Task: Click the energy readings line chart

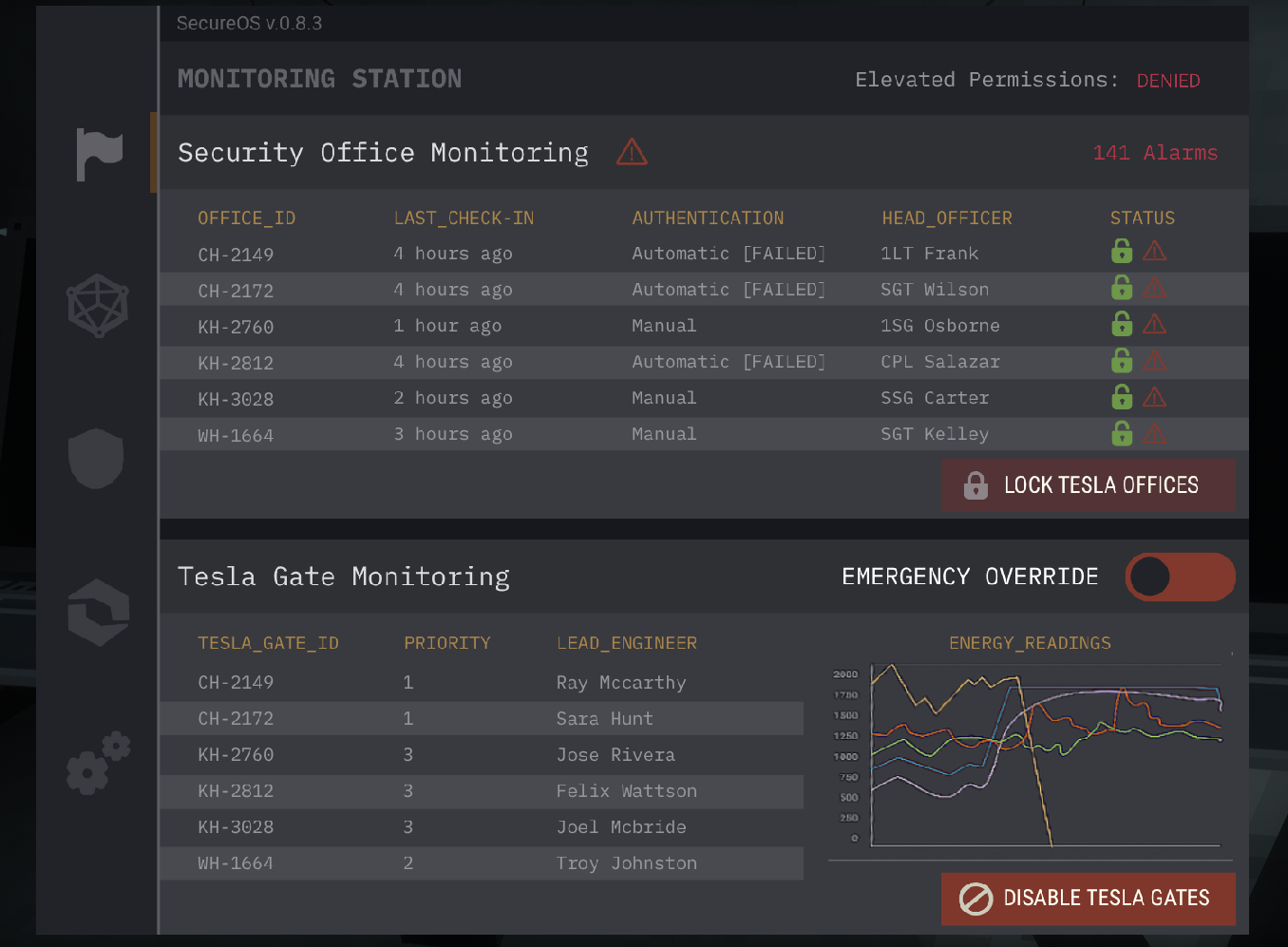Action: (x=1031, y=755)
